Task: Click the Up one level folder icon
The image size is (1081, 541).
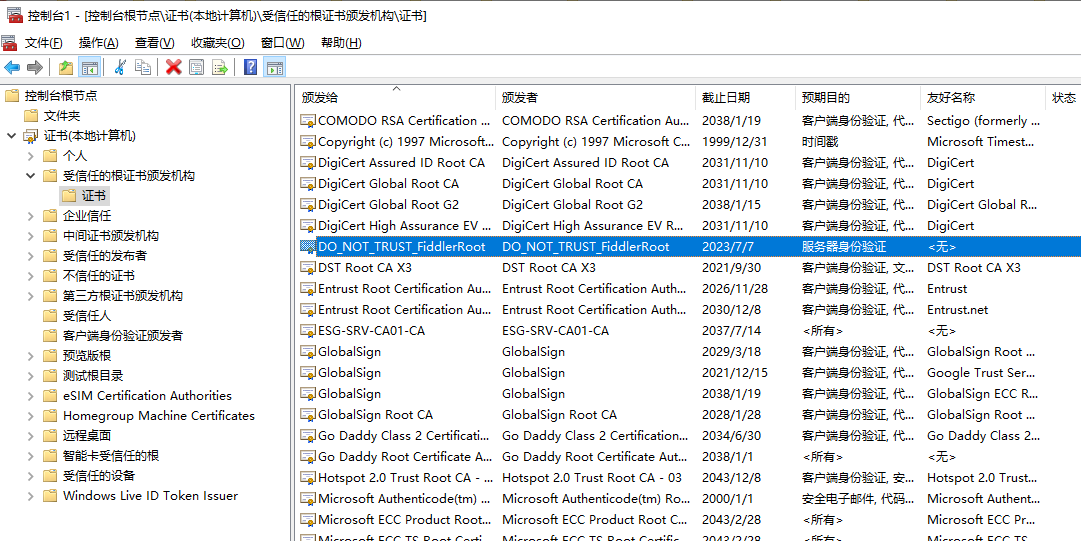Action: [66, 67]
